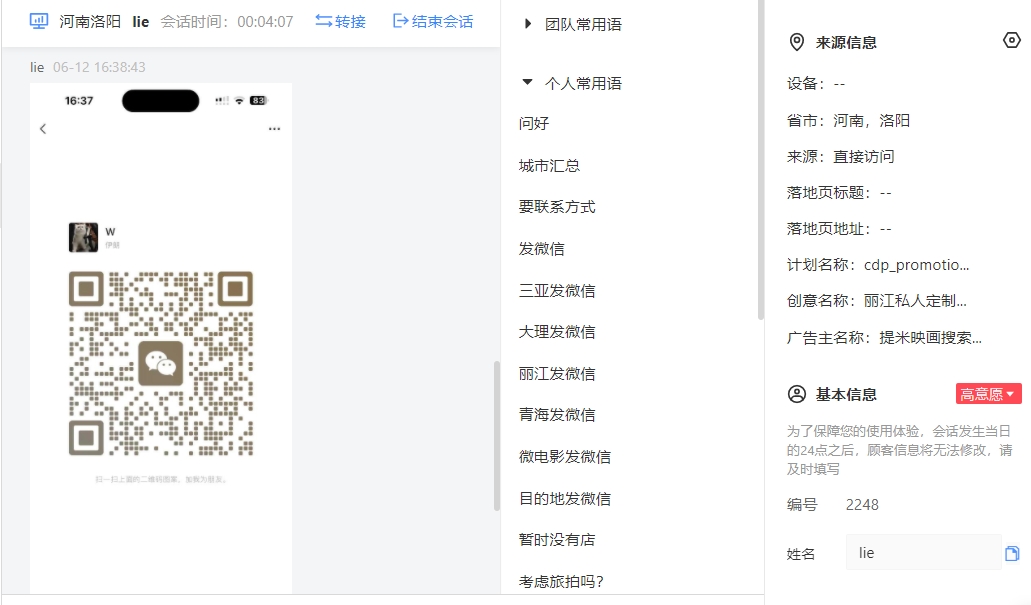Select the 青海发微信 quick phrase
This screenshot has width=1031, height=605.
tap(557, 415)
